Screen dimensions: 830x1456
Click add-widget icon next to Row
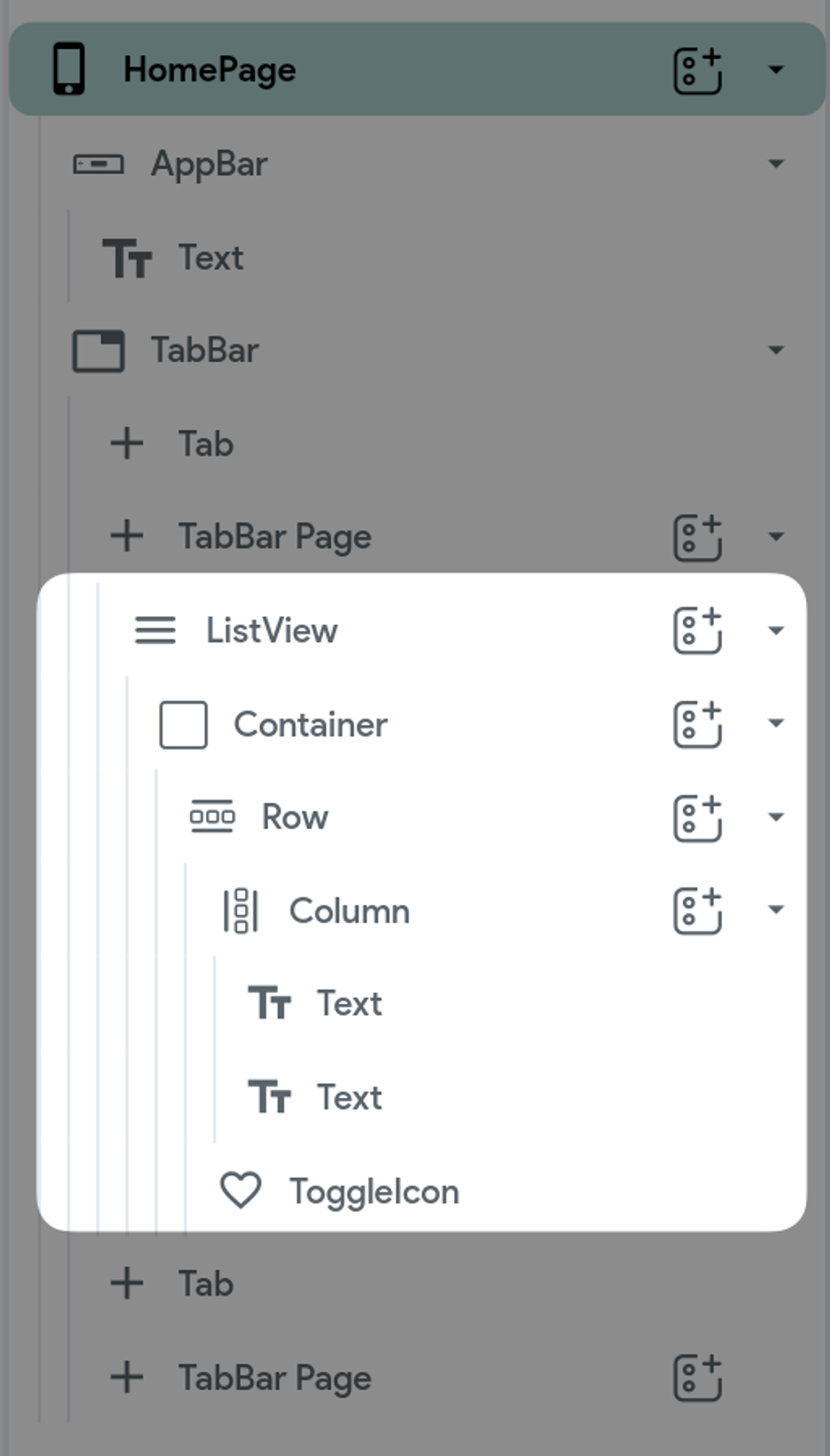click(x=697, y=816)
